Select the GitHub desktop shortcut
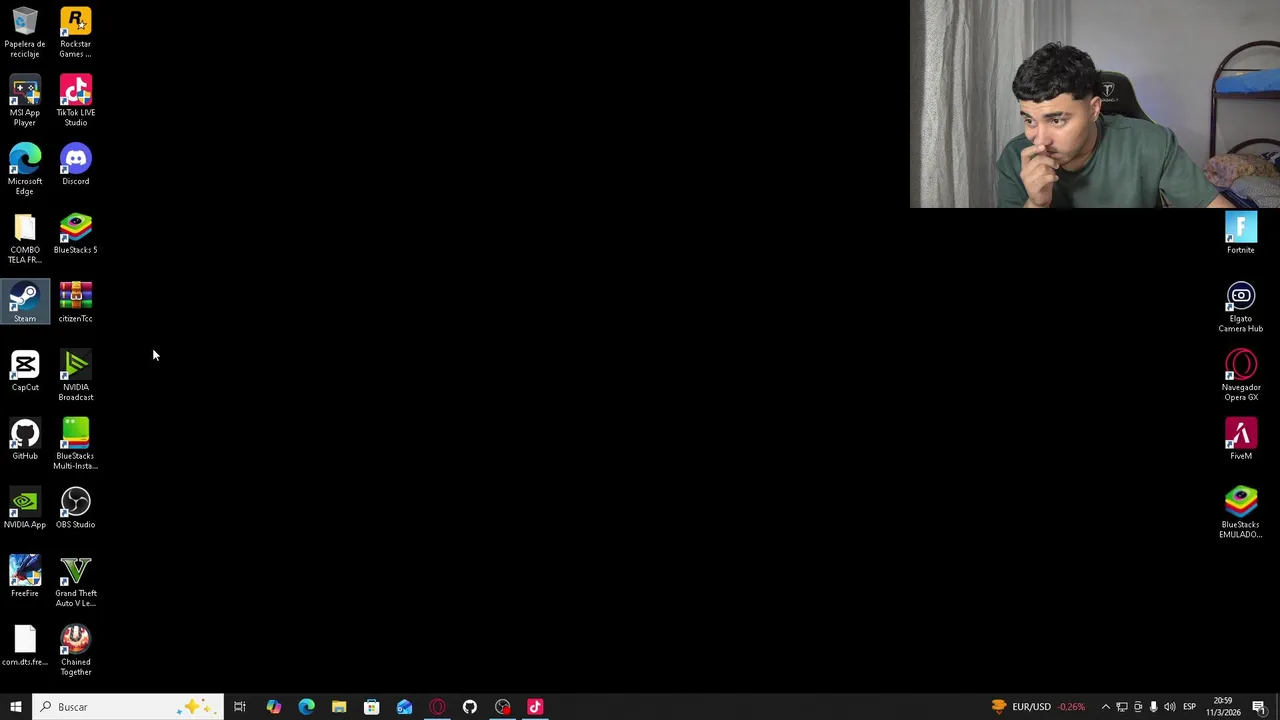1280x720 pixels. click(25, 441)
